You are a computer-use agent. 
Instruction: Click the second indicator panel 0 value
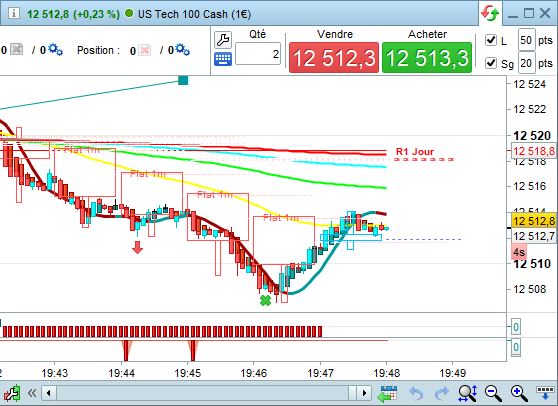516,347
